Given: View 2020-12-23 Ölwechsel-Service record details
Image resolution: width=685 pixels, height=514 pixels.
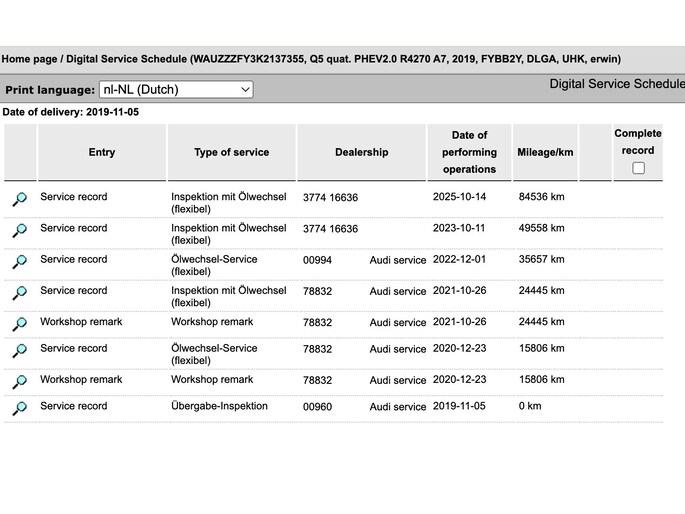Looking at the screenshot, I should [x=20, y=351].
